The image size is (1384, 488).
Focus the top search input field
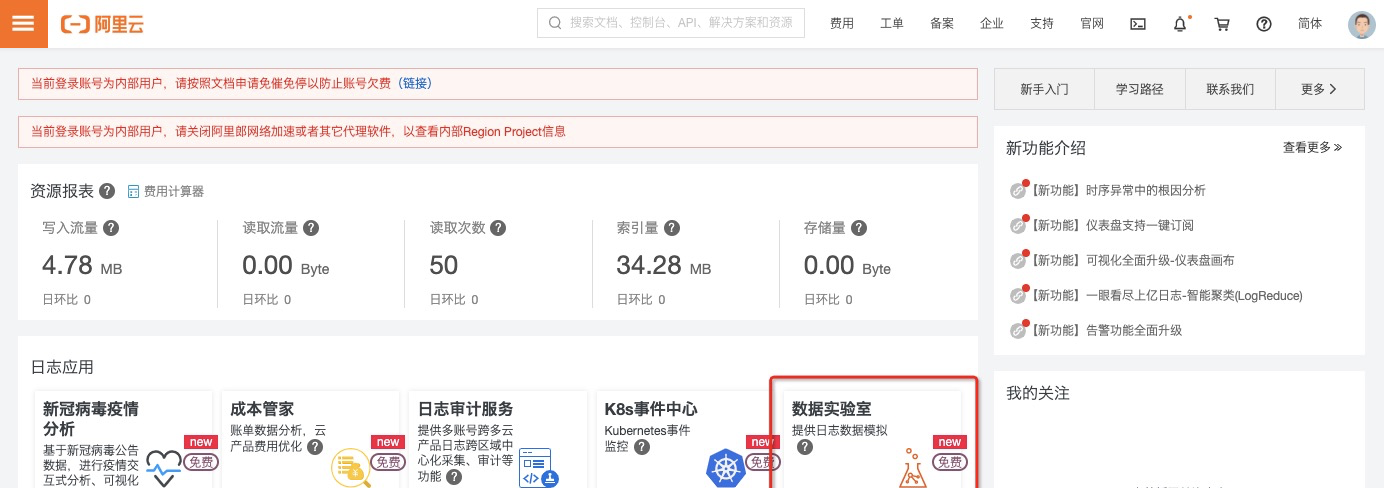671,23
